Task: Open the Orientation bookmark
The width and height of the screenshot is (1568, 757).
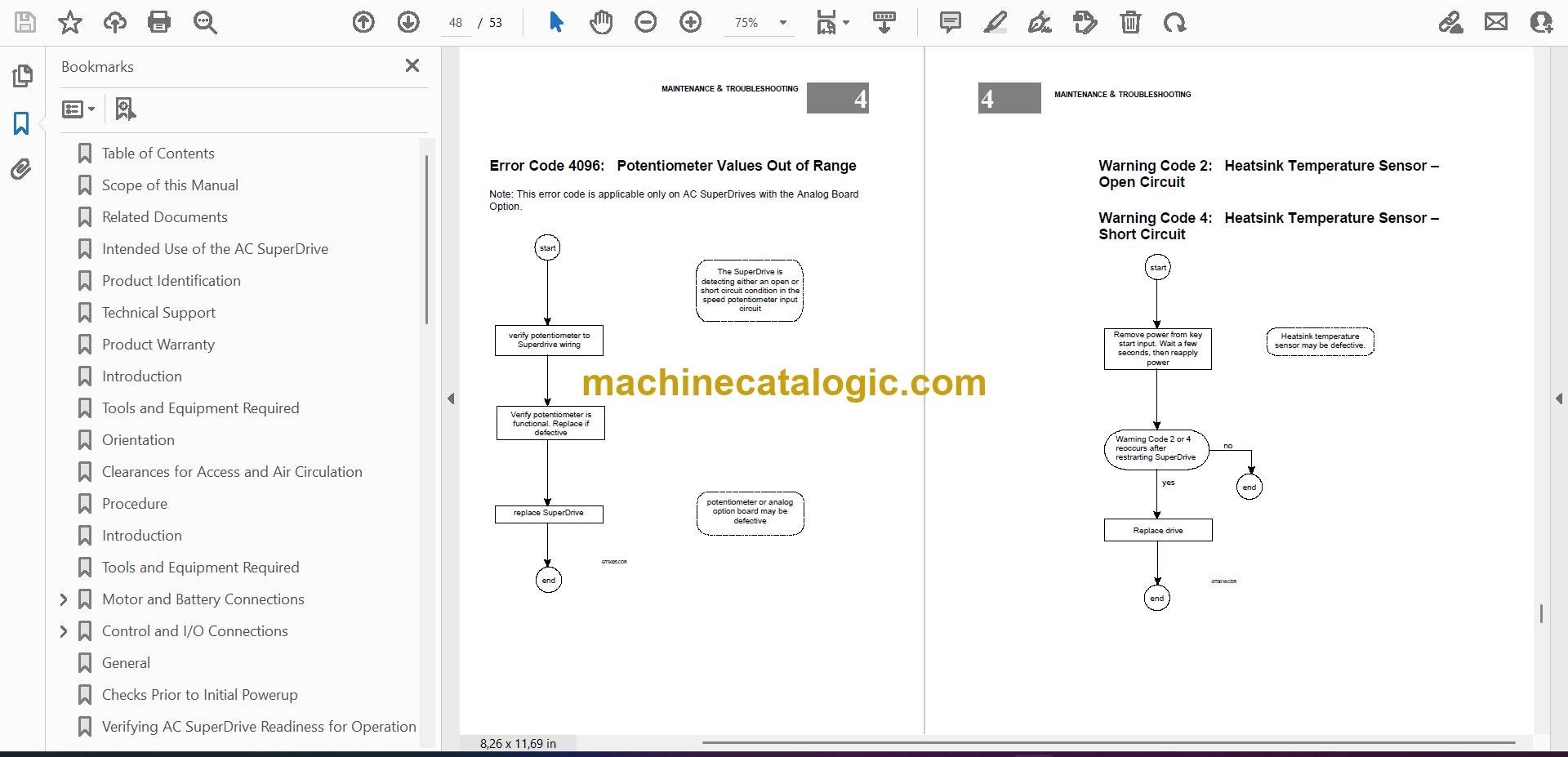Action: click(x=138, y=440)
